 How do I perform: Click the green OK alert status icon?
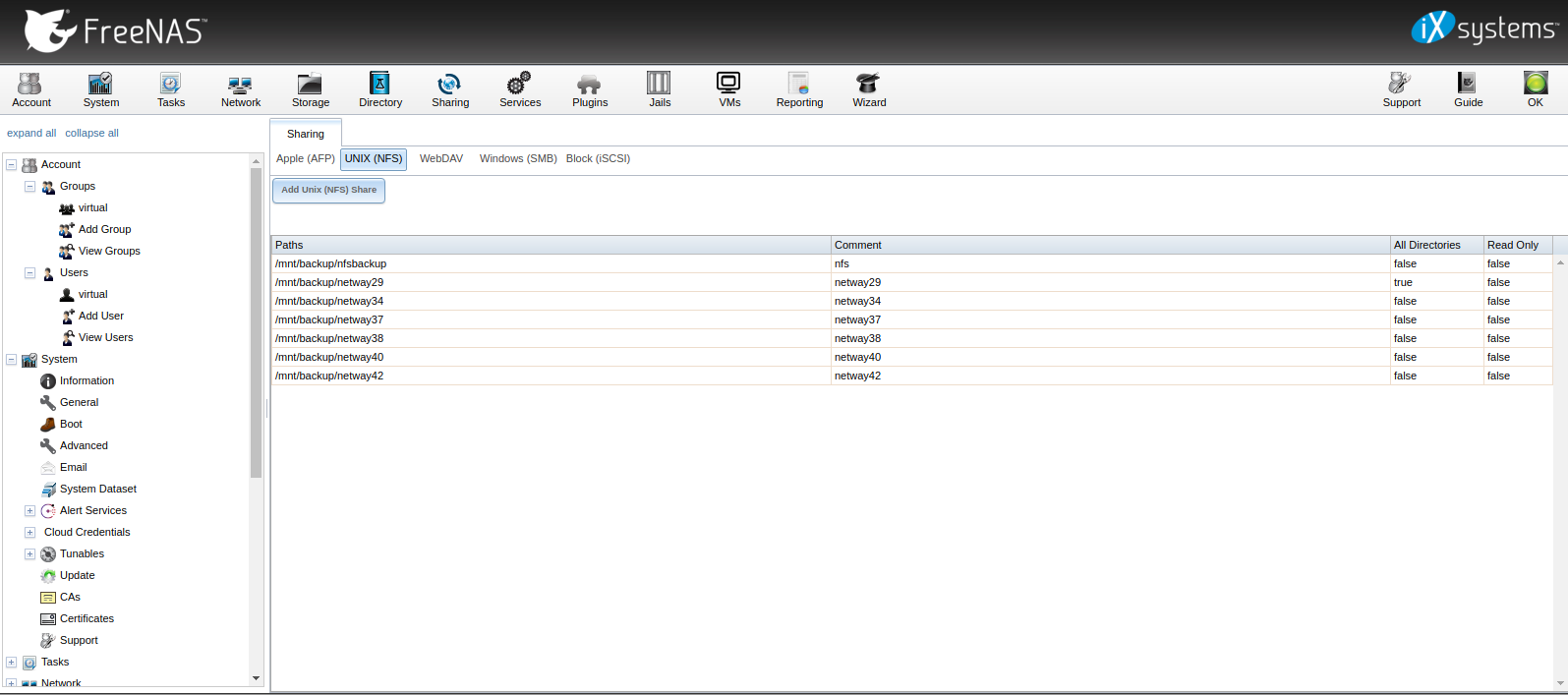1535,85
